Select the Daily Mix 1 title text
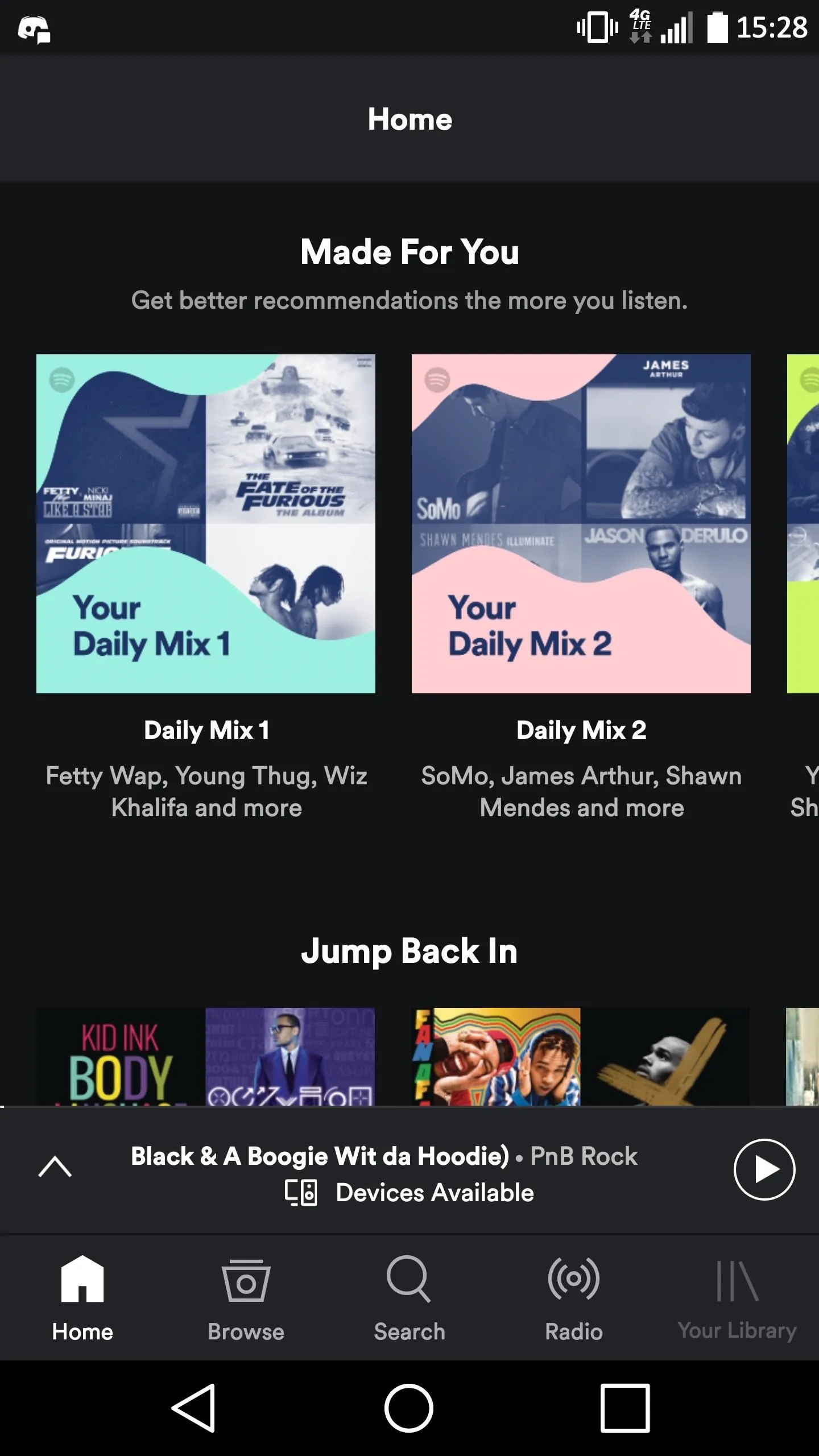The height and width of the screenshot is (1456, 819). [x=206, y=730]
